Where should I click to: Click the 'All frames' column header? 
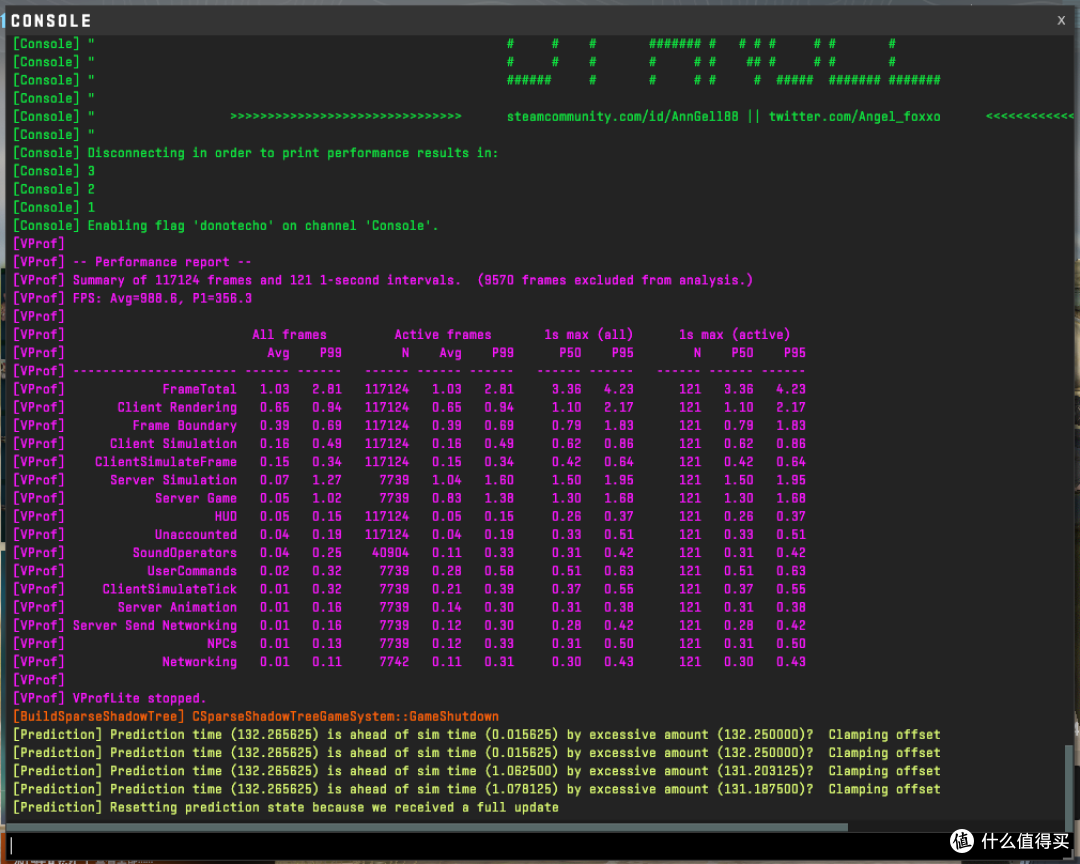pyautogui.click(x=289, y=335)
